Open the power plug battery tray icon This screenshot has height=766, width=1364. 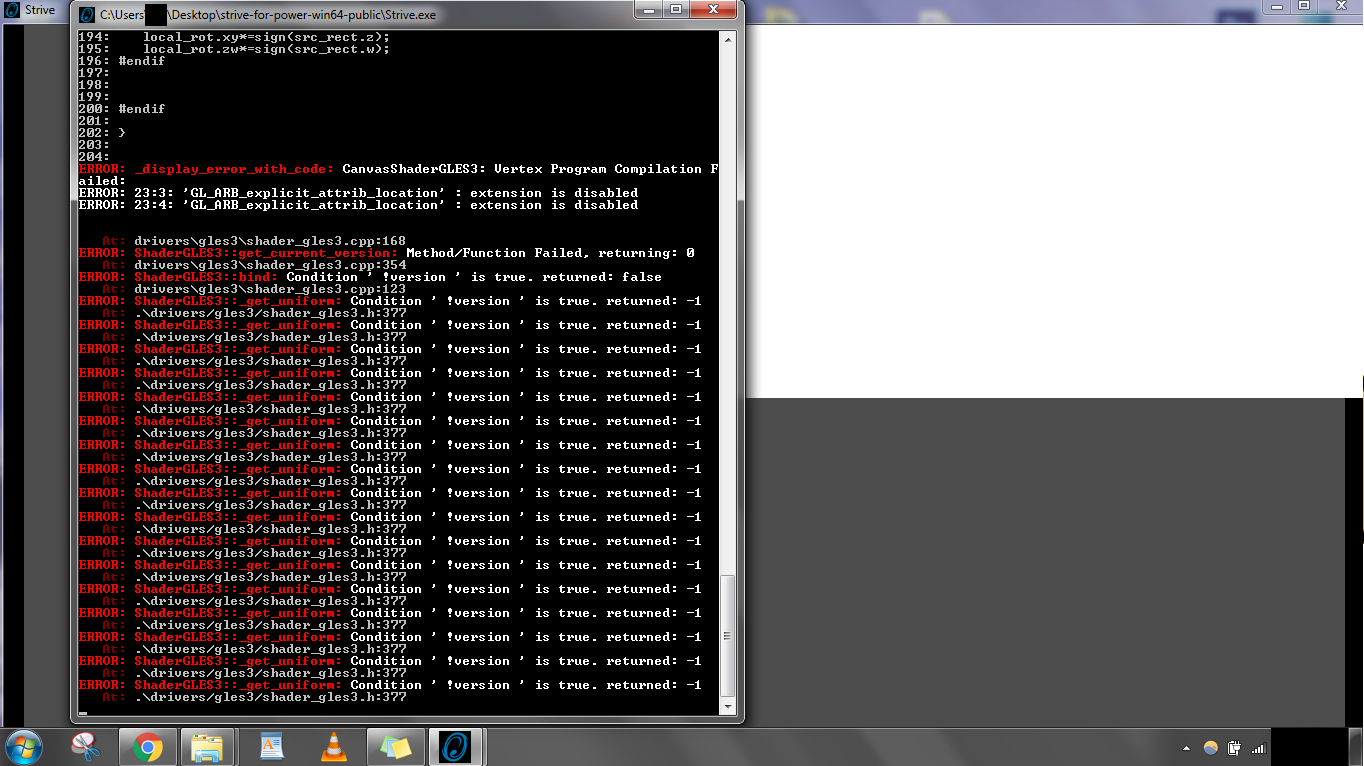1235,748
